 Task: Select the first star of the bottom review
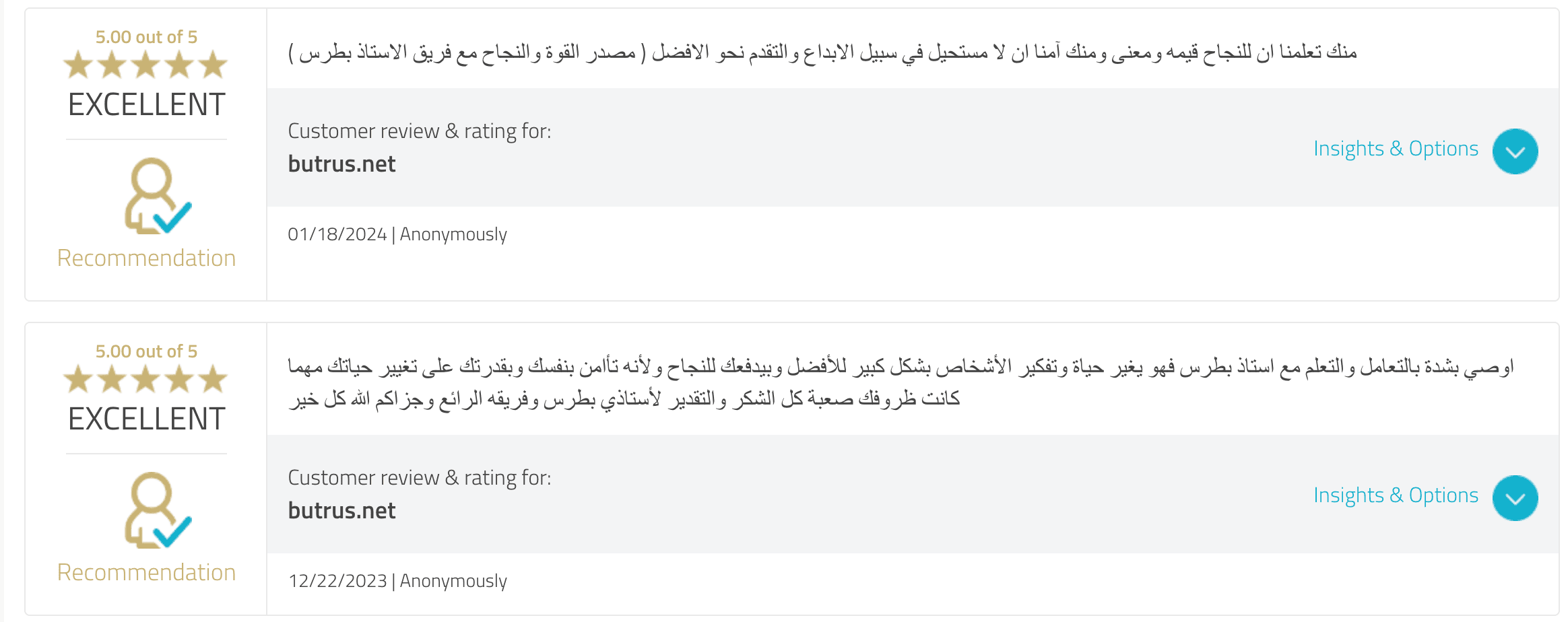click(x=78, y=380)
